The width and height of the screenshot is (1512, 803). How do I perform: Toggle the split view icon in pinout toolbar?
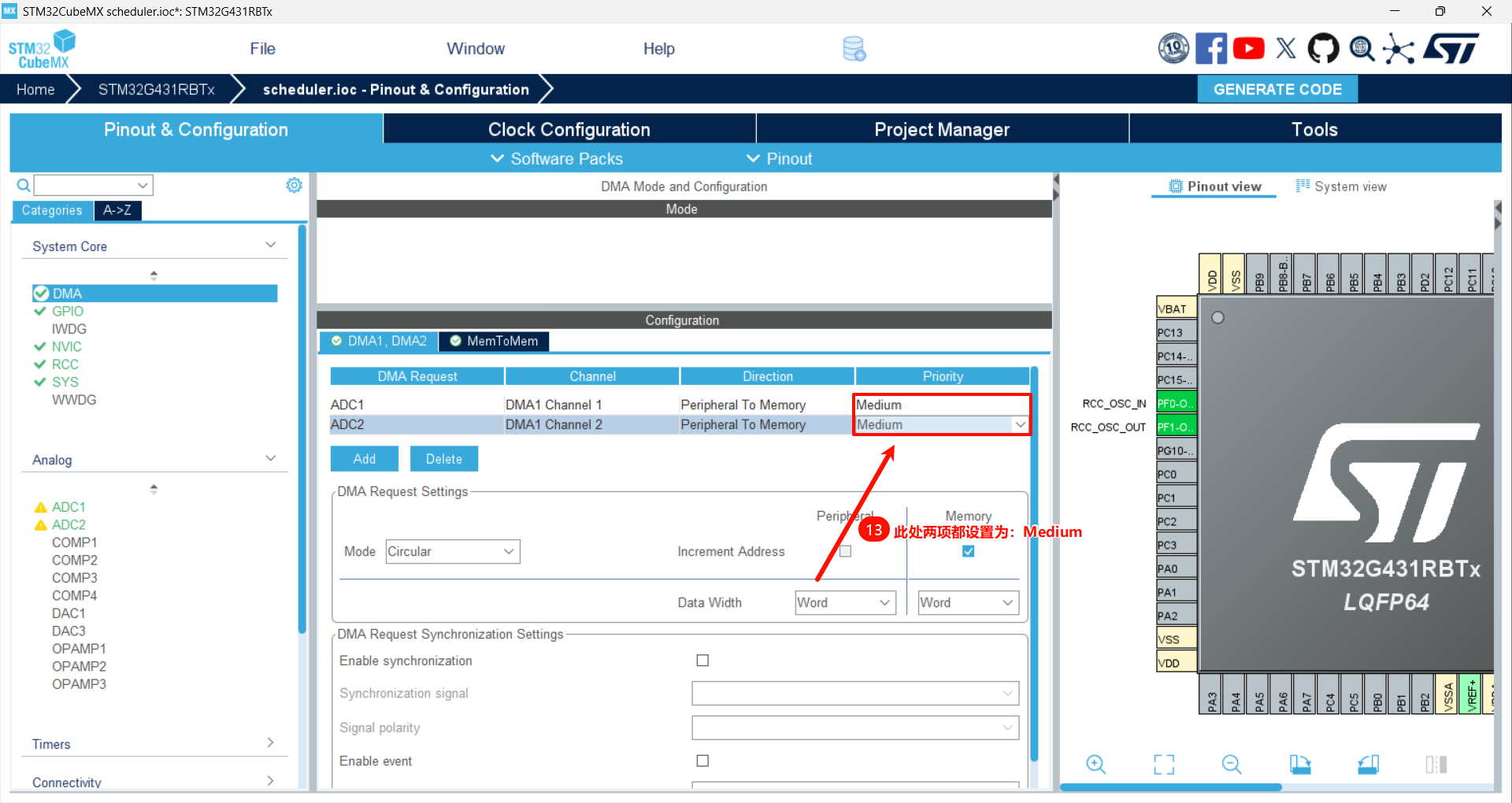pyautogui.click(x=1436, y=764)
